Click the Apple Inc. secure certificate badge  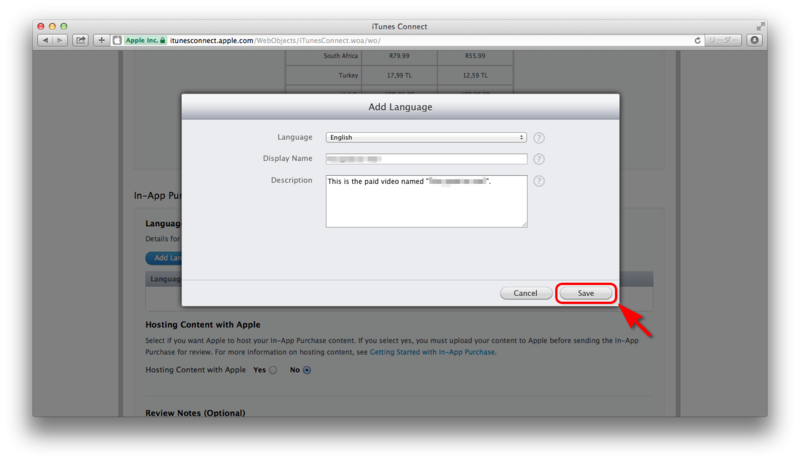pyautogui.click(x=145, y=40)
